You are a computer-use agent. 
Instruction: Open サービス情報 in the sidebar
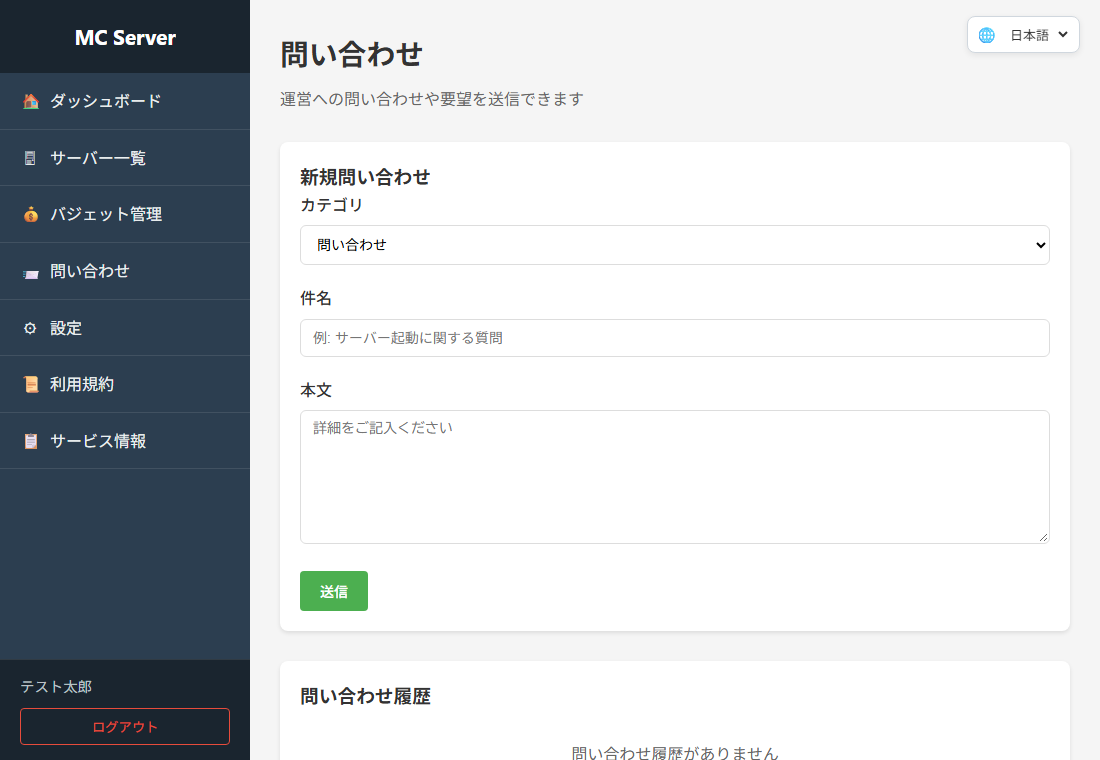coord(125,441)
